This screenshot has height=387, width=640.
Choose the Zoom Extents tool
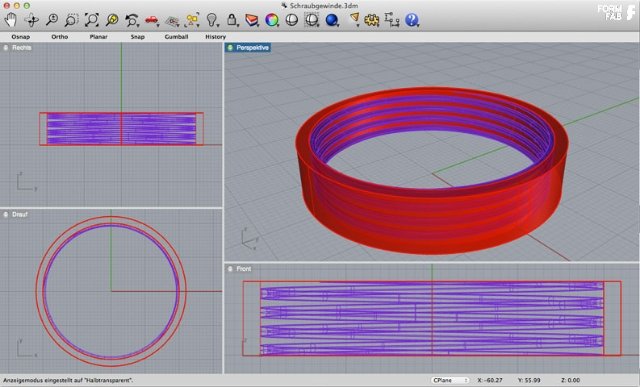[92, 20]
